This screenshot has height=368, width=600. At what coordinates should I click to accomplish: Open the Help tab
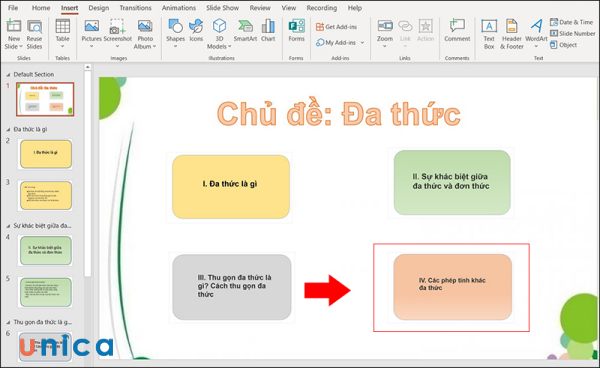tap(355, 8)
